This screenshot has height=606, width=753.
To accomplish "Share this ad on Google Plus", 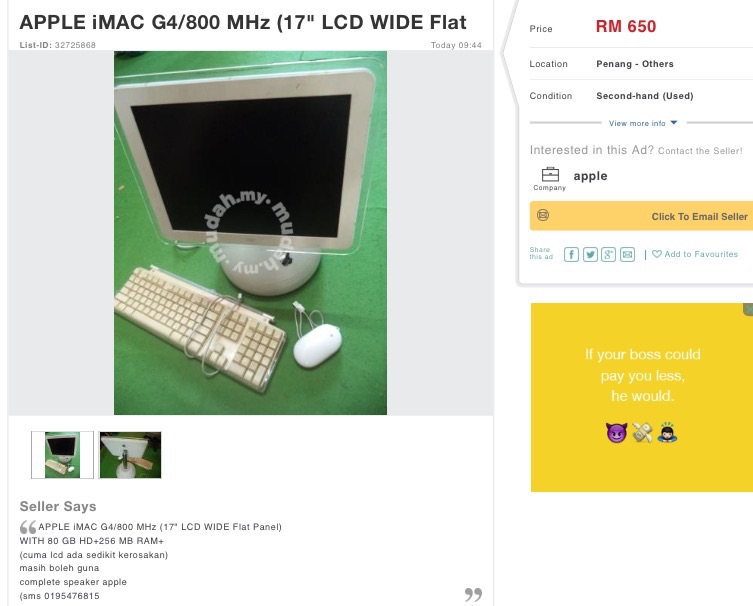I will (608, 255).
